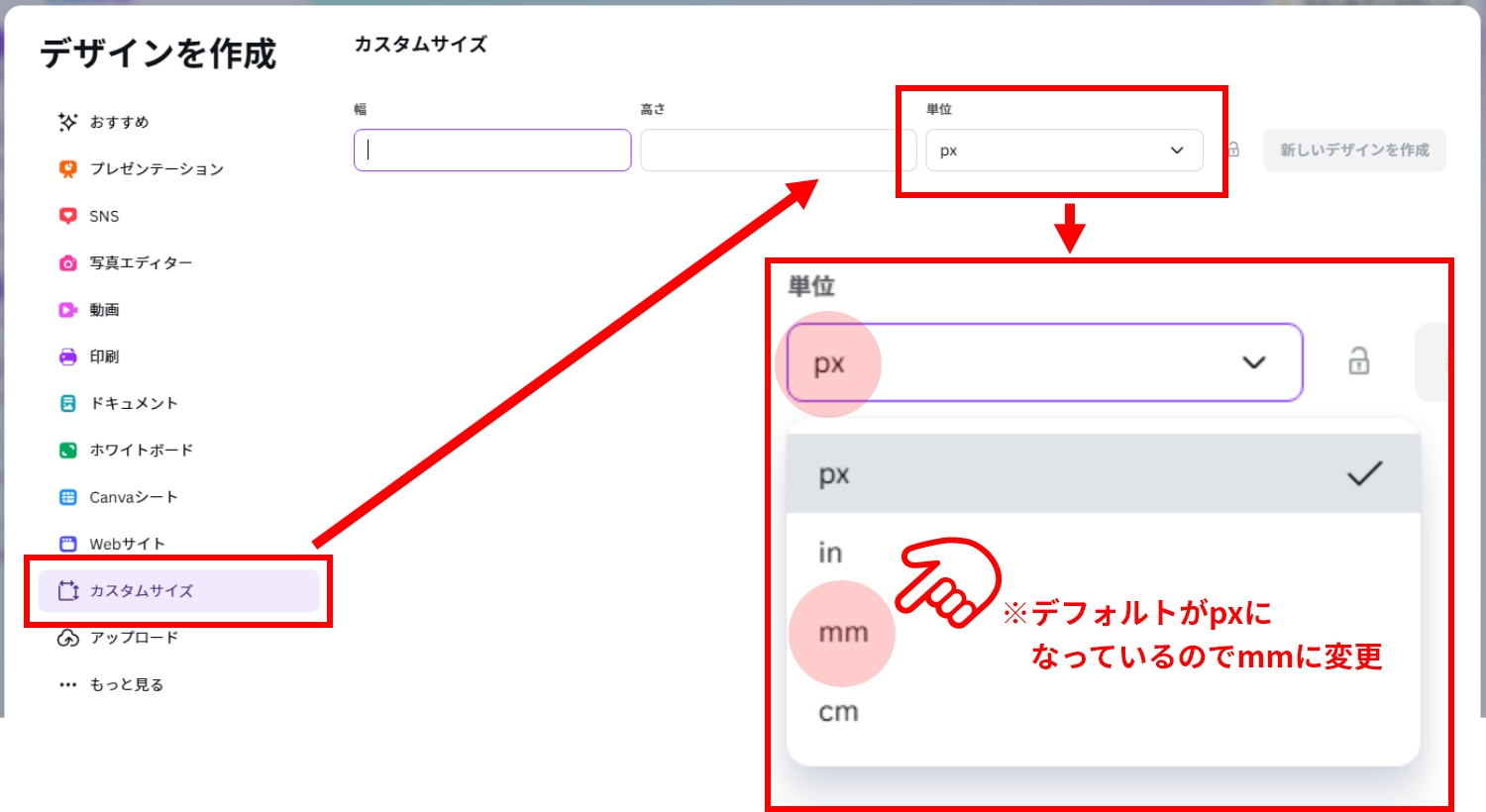This screenshot has height=812, width=1486.
Task: Select the 動画 category icon
Action: point(67,310)
